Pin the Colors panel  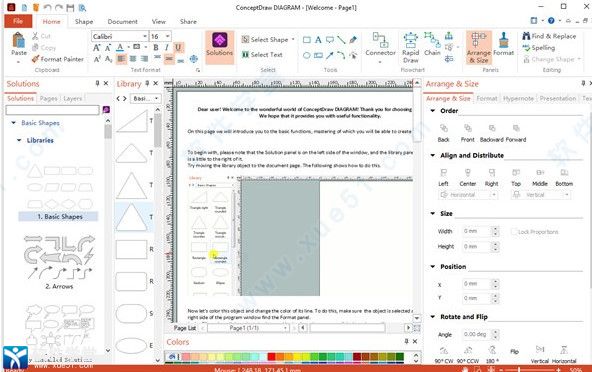[406, 341]
